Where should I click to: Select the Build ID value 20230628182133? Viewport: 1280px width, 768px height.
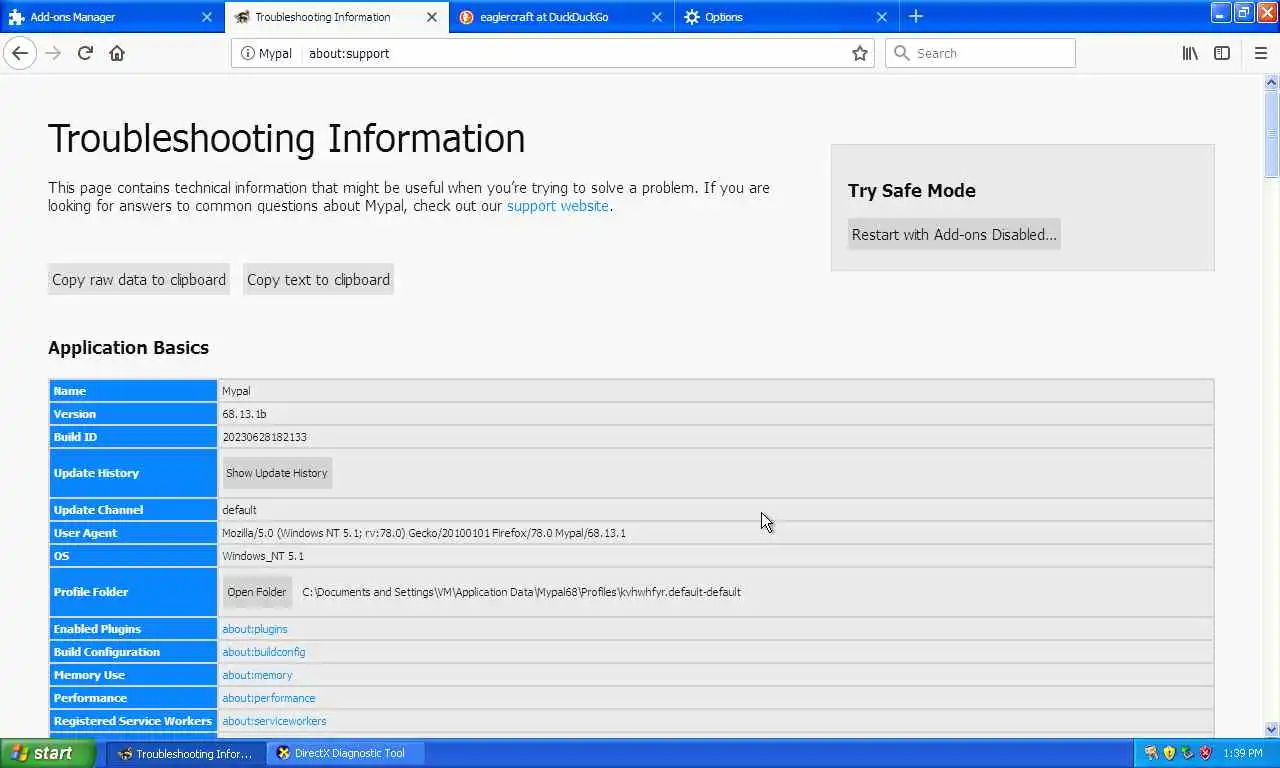coord(264,437)
